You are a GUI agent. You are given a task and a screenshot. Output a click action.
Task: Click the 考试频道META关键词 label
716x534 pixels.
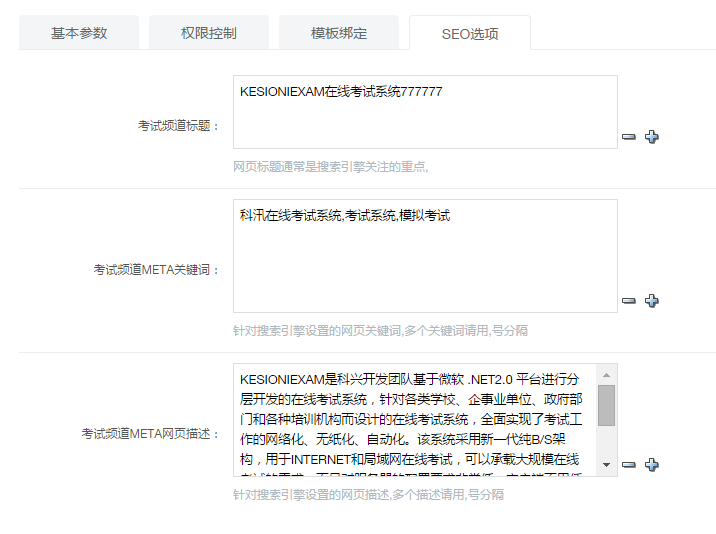click(x=157, y=270)
